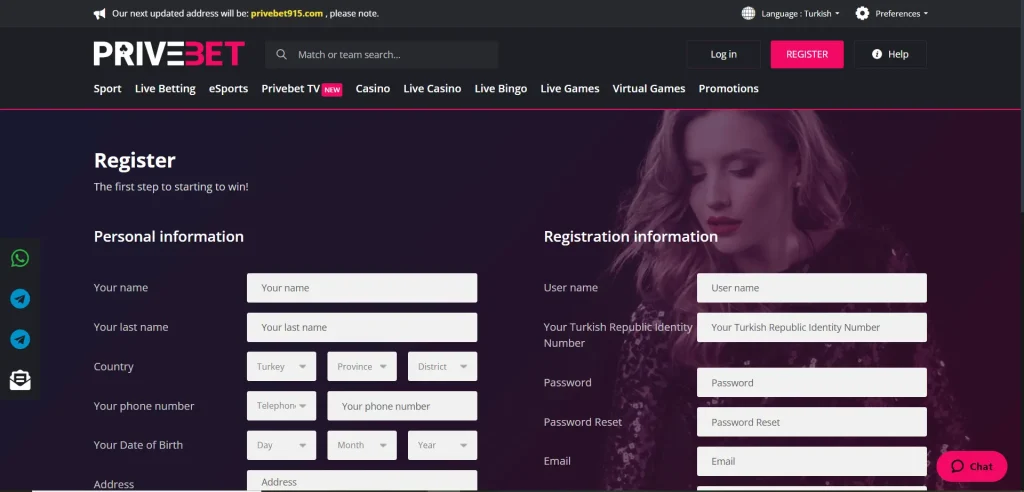Image resolution: width=1024 pixels, height=492 pixels.
Task: Focus the Password input field
Action: coord(812,382)
